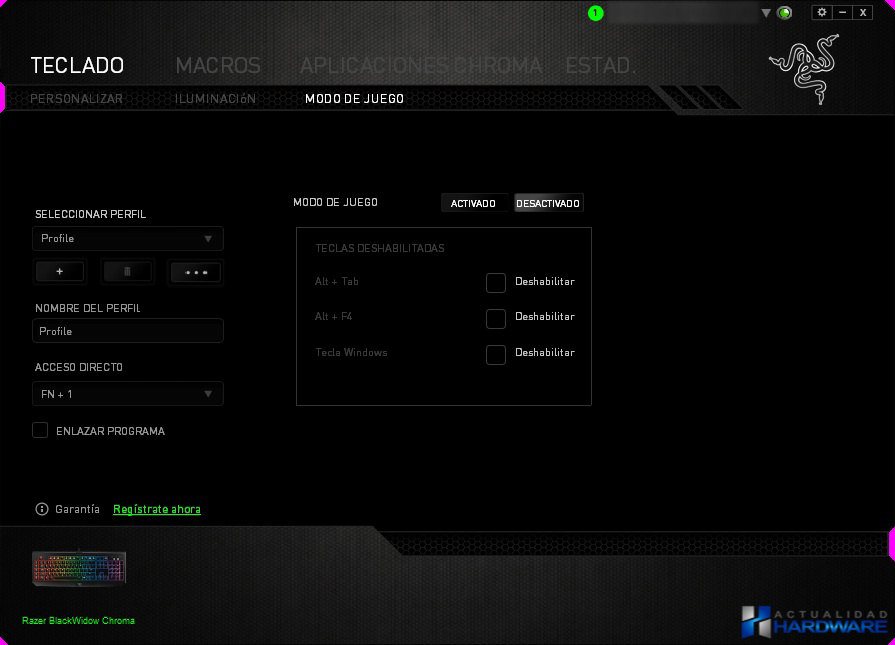Open the Iluminación sub-tab

click(215, 99)
